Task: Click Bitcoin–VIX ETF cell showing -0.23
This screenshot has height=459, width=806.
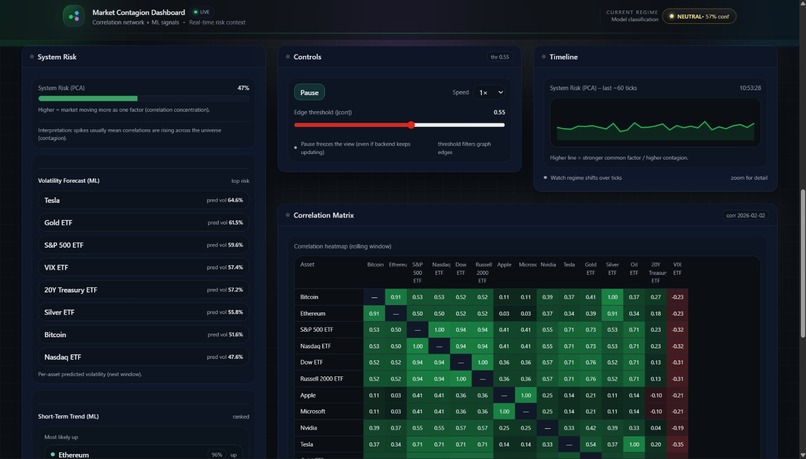Action: (677, 297)
